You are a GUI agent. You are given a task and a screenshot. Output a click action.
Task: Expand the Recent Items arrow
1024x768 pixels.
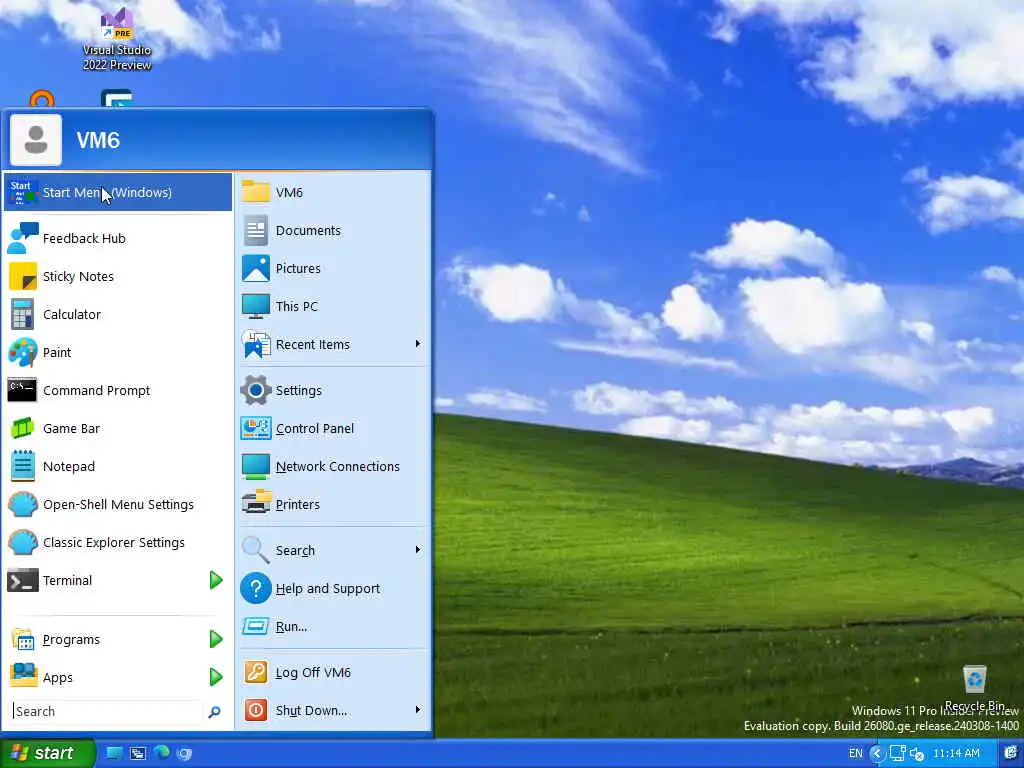click(418, 344)
